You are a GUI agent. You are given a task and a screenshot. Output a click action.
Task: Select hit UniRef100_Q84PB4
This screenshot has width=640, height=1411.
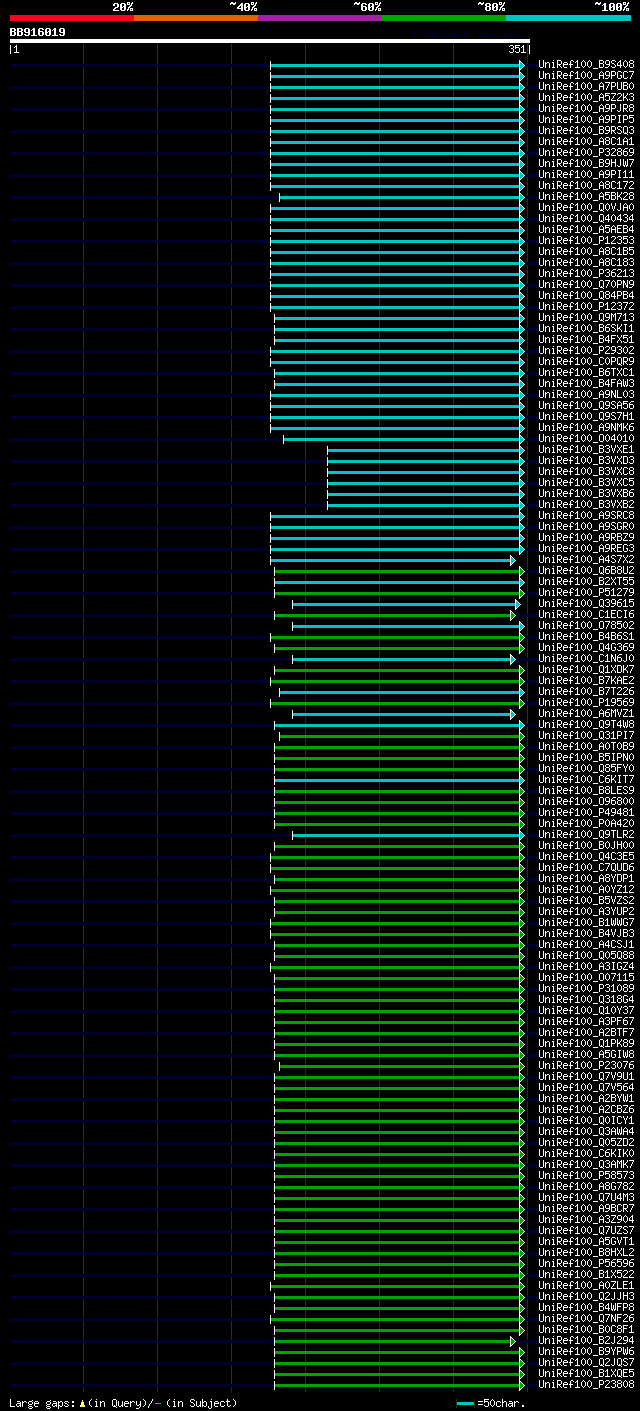586,296
